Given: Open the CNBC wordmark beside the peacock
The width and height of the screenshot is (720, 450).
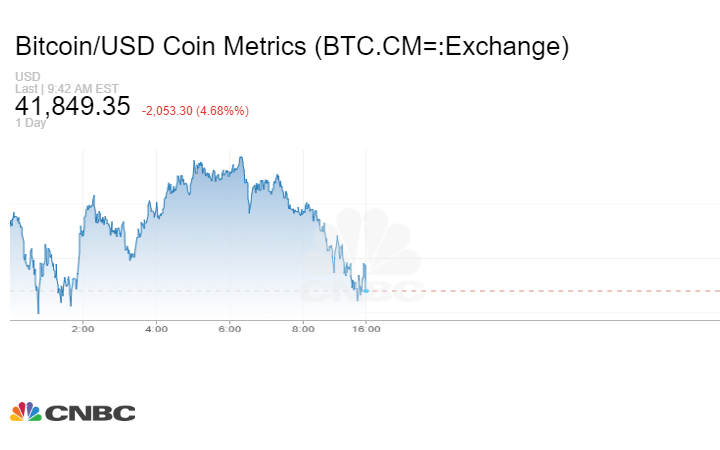Looking at the screenshot, I should 89,412.
